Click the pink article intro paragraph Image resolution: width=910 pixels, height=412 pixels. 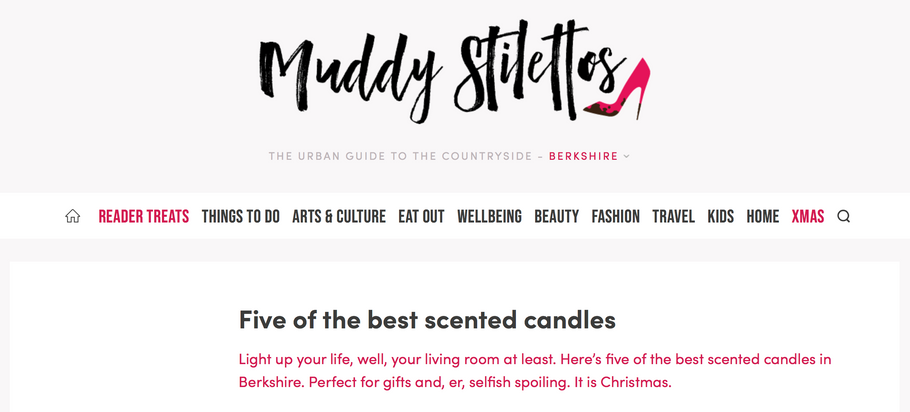(x=535, y=370)
